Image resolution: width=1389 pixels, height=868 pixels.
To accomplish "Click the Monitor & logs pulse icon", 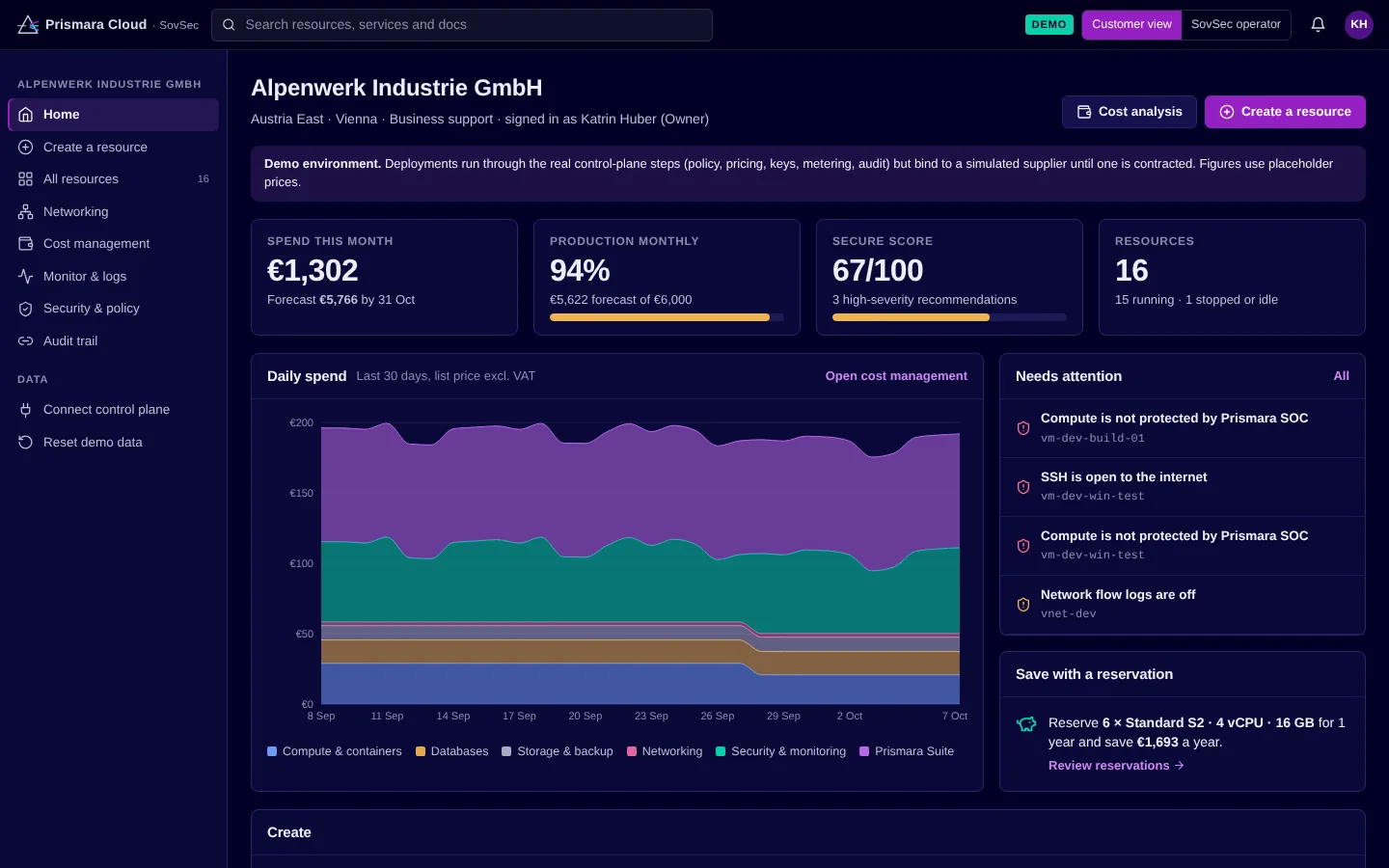I will [x=26, y=276].
